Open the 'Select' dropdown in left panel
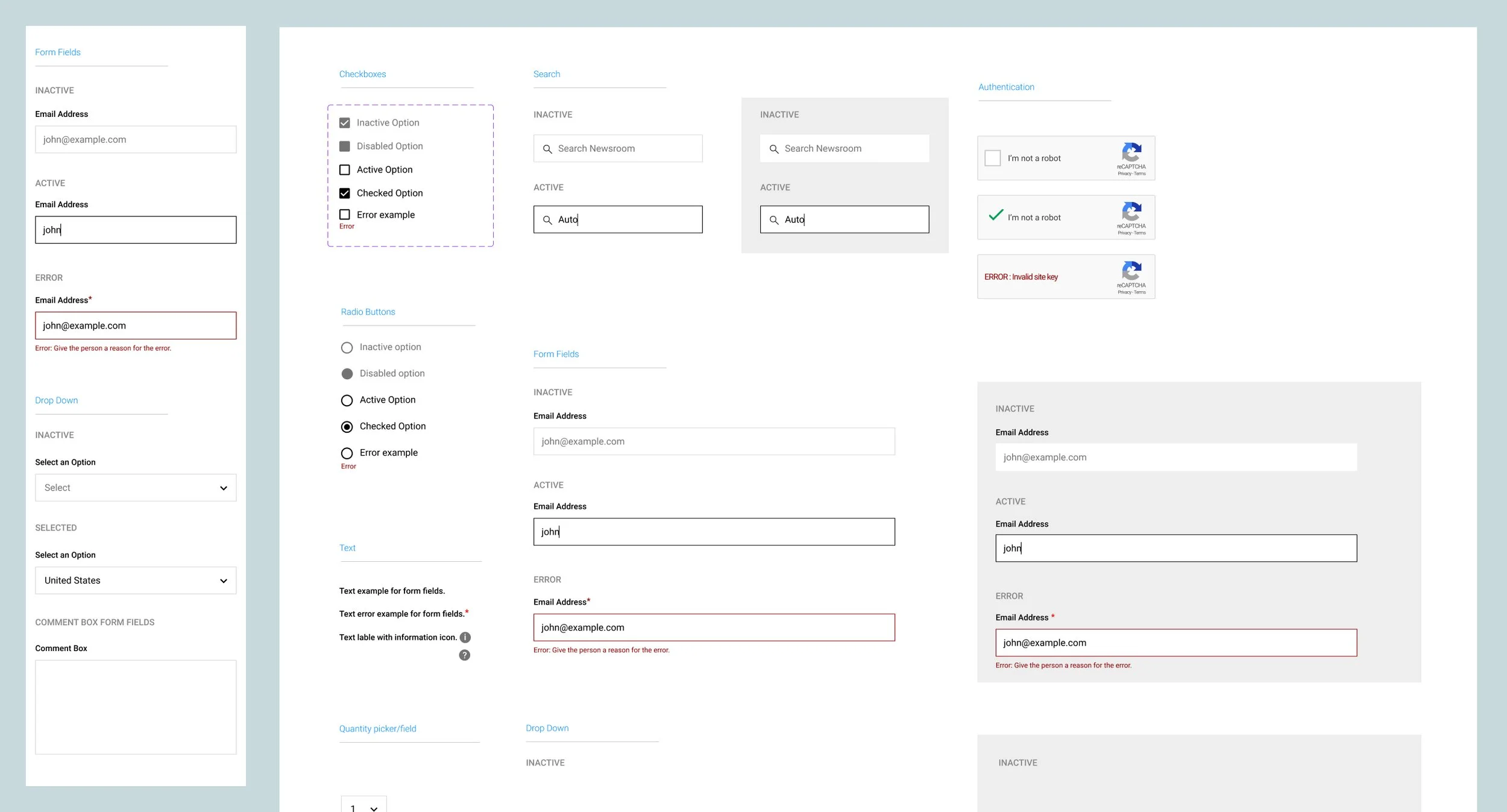 point(136,488)
